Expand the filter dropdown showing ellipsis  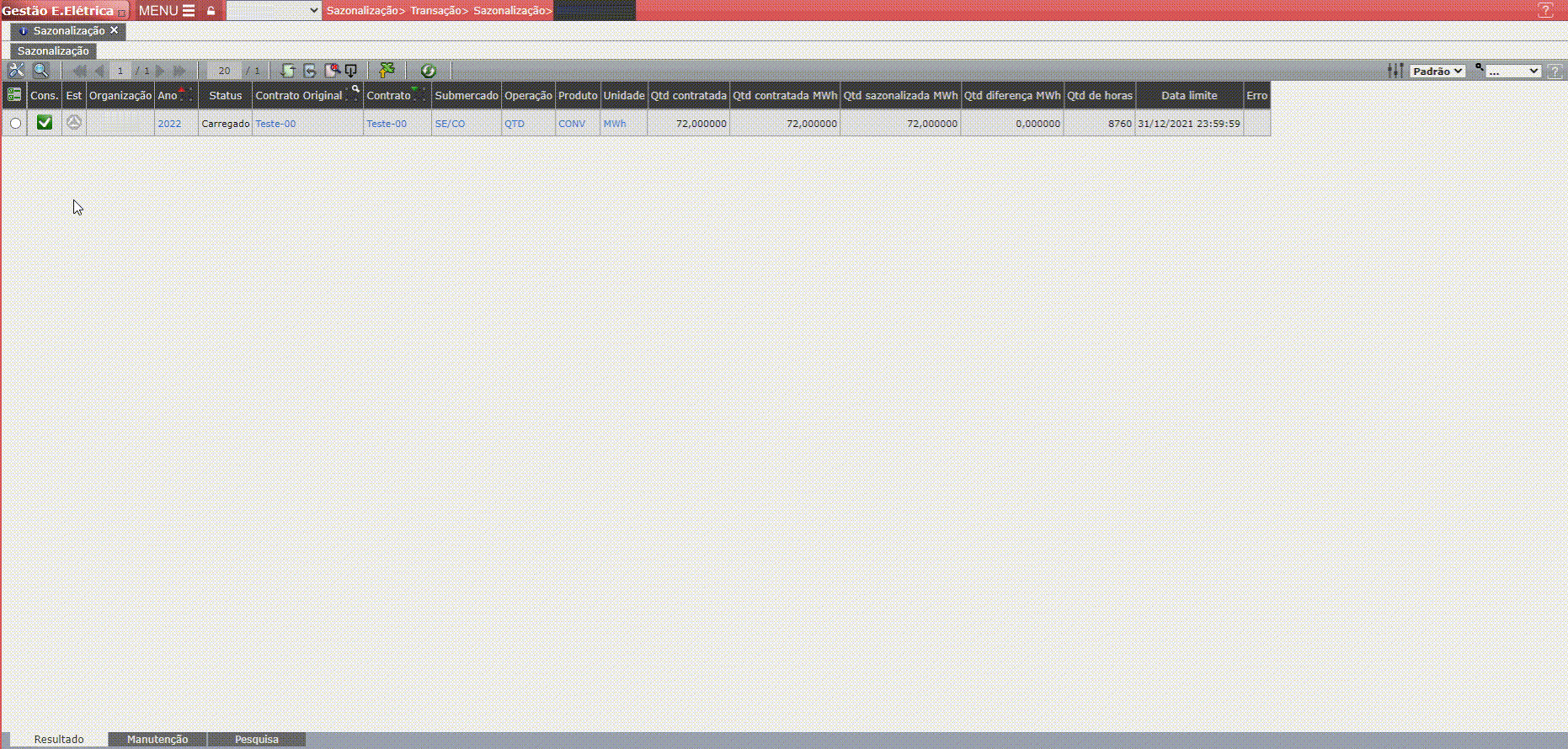[x=1513, y=72]
